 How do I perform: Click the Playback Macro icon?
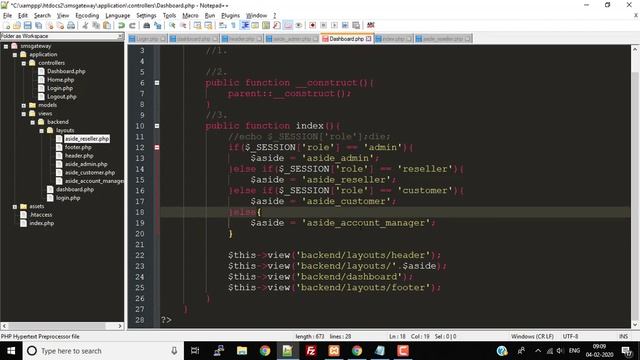pos(334,25)
